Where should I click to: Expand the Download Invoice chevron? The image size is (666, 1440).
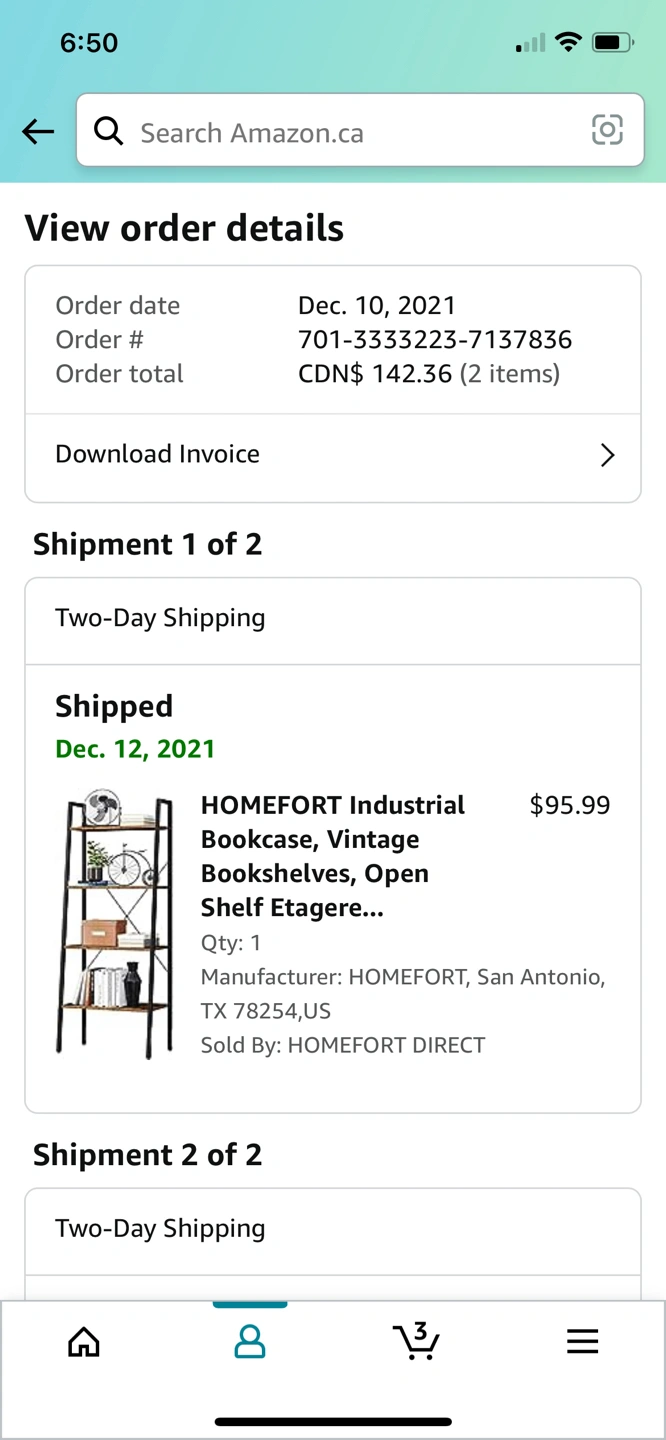[x=607, y=455]
